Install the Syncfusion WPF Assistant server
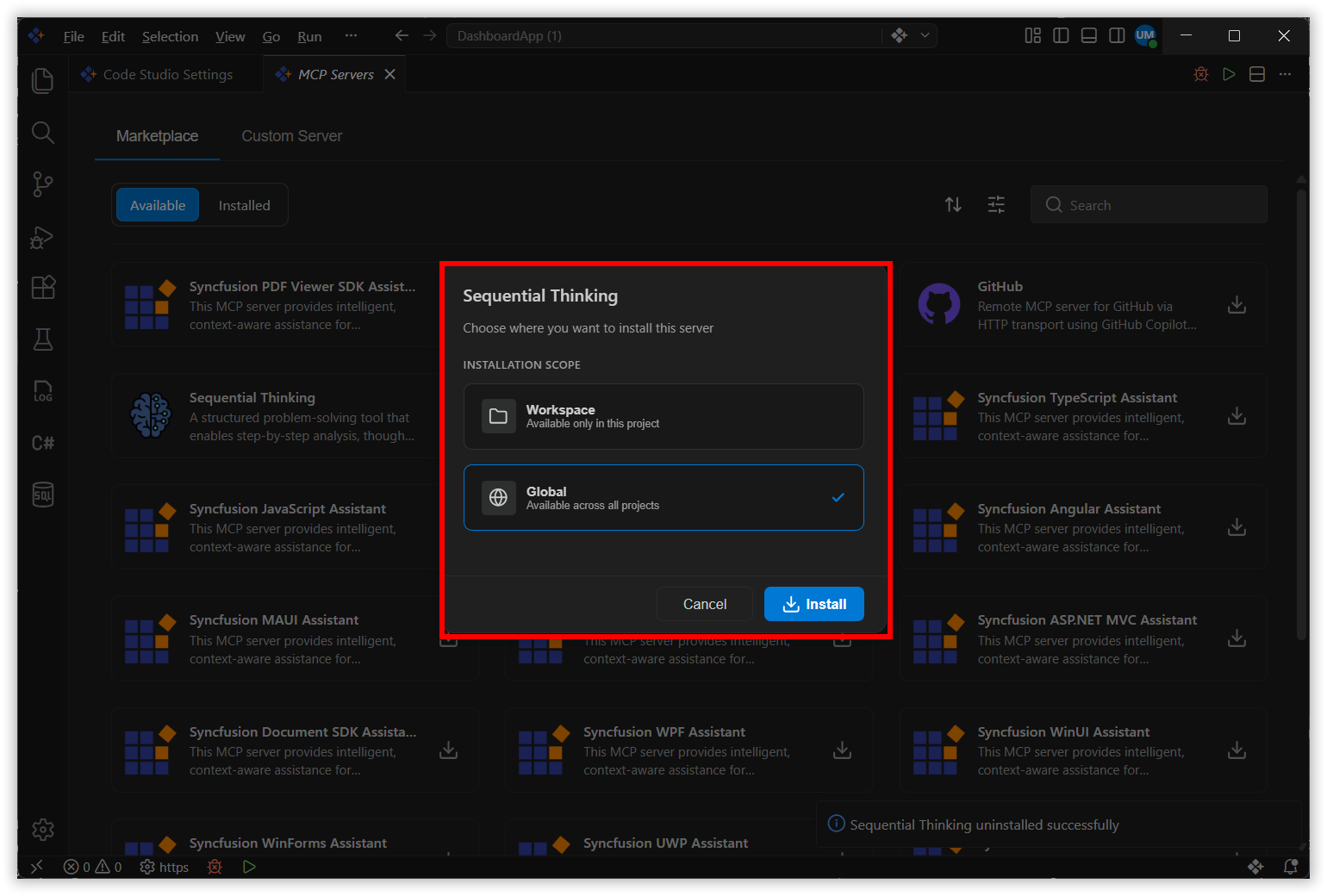 coord(842,750)
